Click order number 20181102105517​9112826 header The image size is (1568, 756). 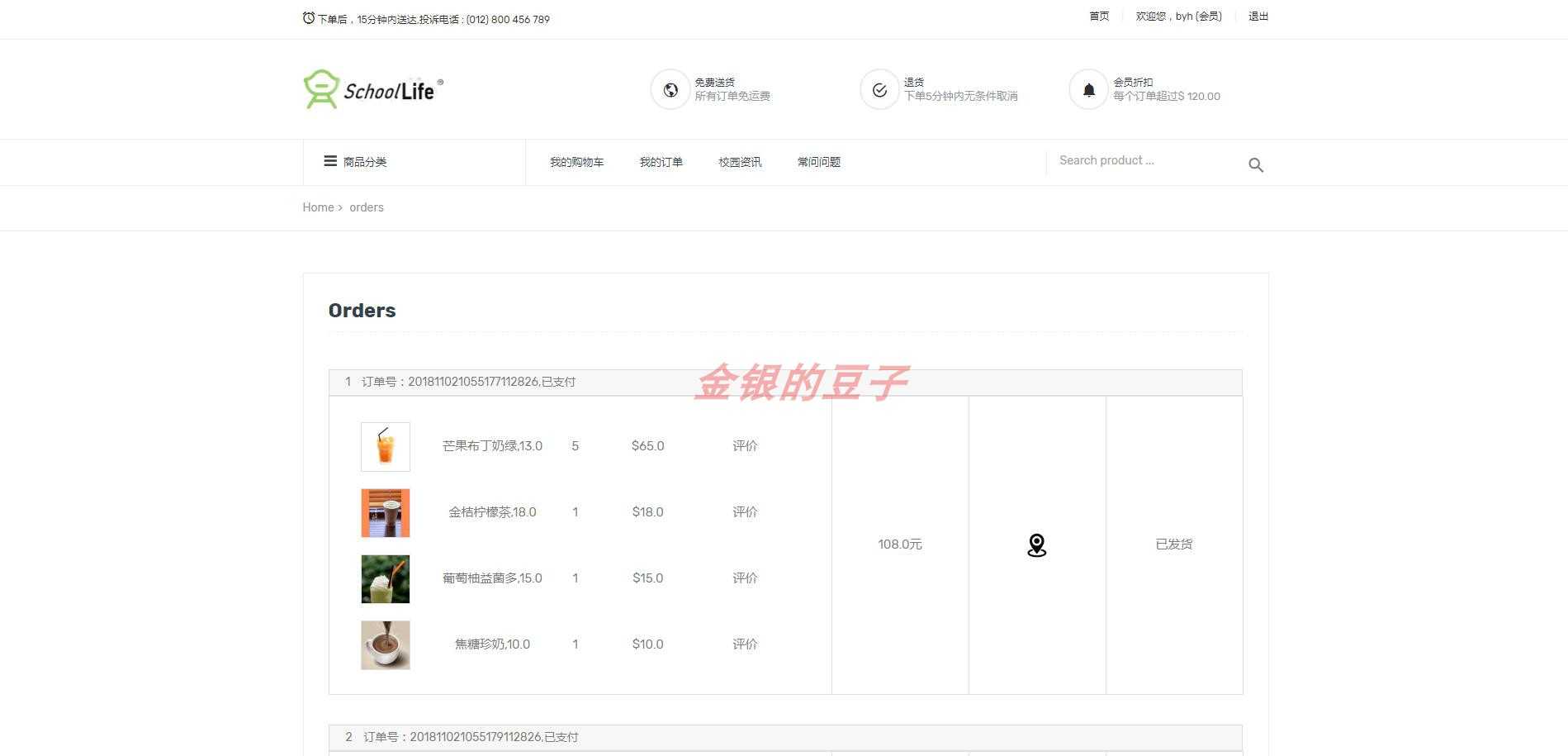[x=785, y=737]
